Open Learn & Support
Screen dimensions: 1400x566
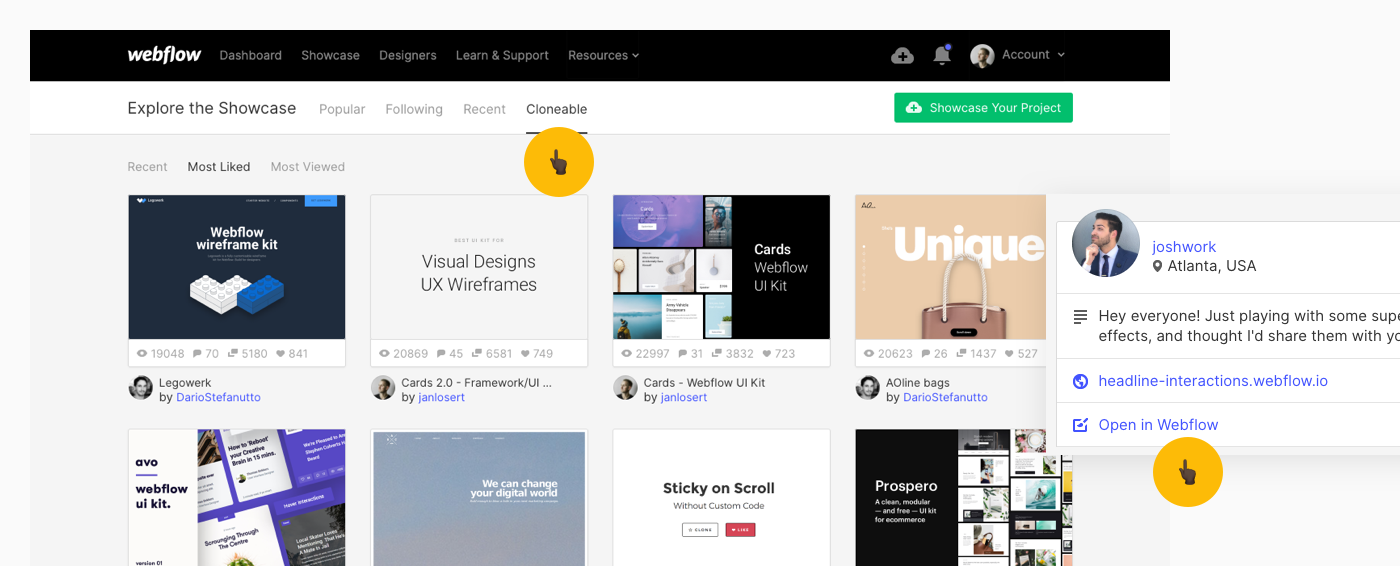(x=502, y=56)
